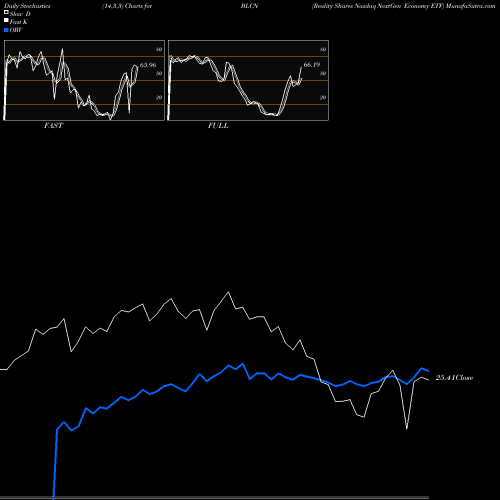Click the 'OBV' legend text
This screenshot has width=500, height=500.
[16, 30]
